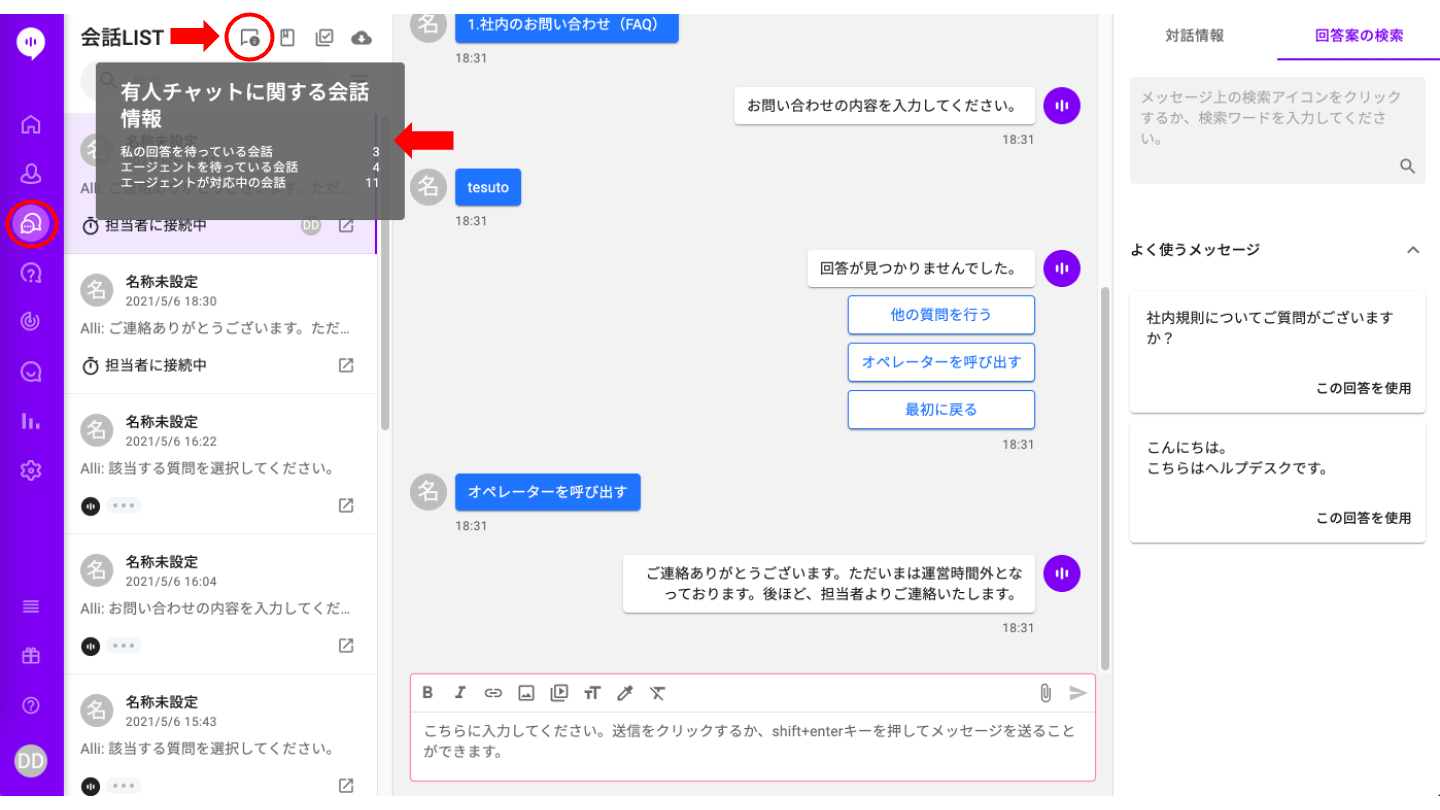
Task: Send the message with the send arrow
Action: (x=1078, y=692)
